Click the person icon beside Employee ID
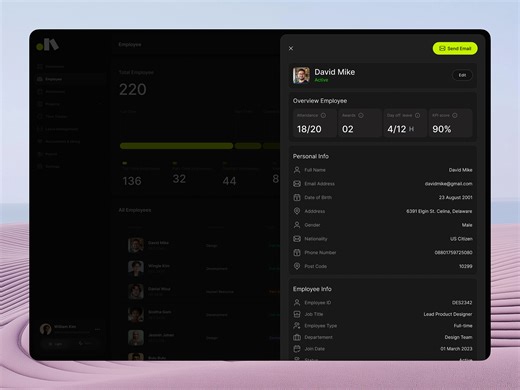This screenshot has height=390, width=520. pos(297,303)
